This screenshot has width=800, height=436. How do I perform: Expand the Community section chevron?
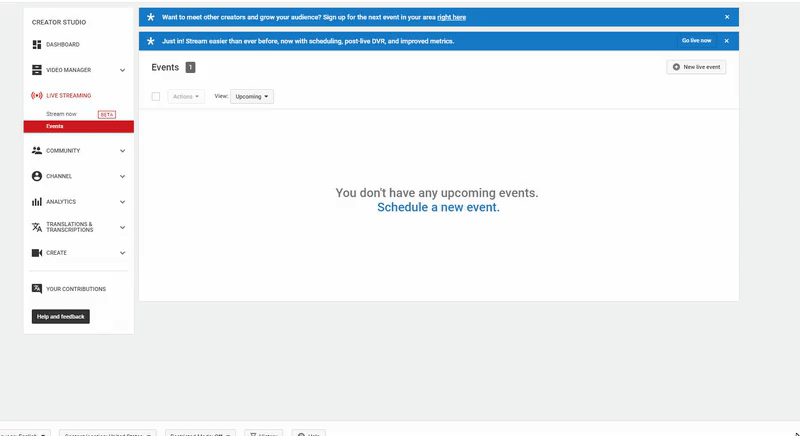[122, 151]
